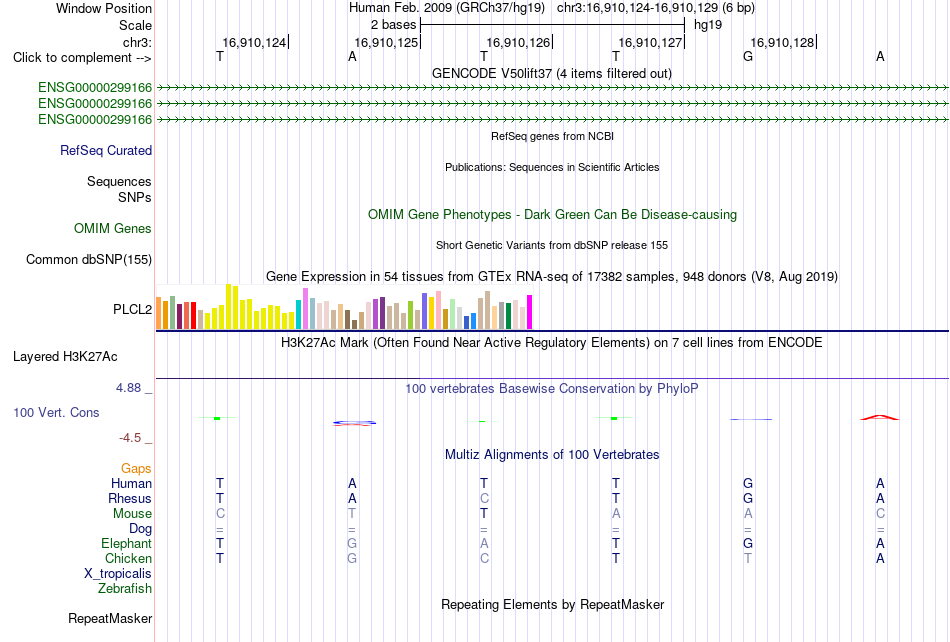
Task: Click the 'RefSeq genes from NCBI' track title
Action: coord(552,136)
